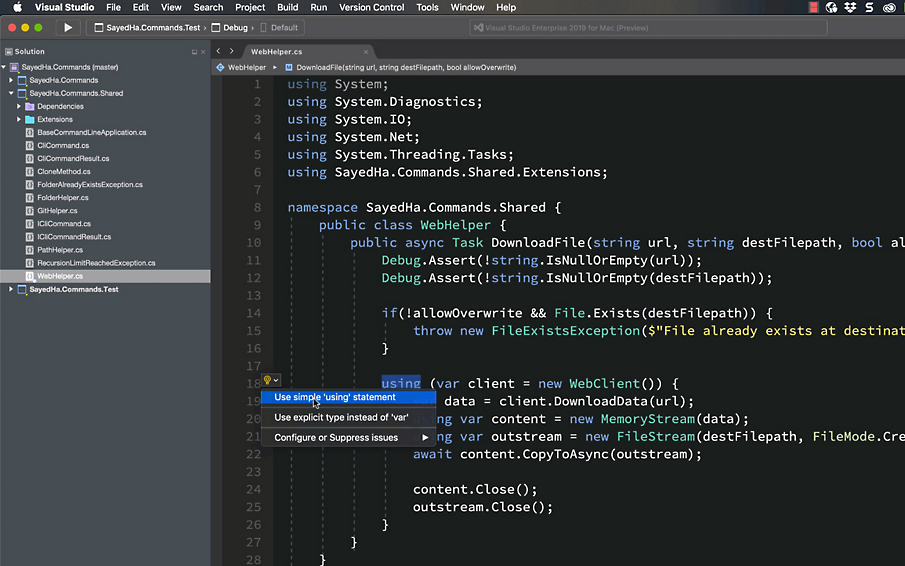Click the Run (play) button in toolbar
Image resolution: width=905 pixels, height=566 pixels.
click(68, 28)
